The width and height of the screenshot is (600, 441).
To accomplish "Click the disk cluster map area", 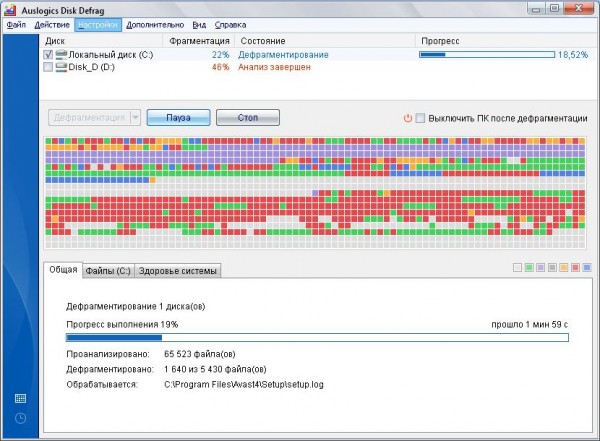I will (315, 193).
